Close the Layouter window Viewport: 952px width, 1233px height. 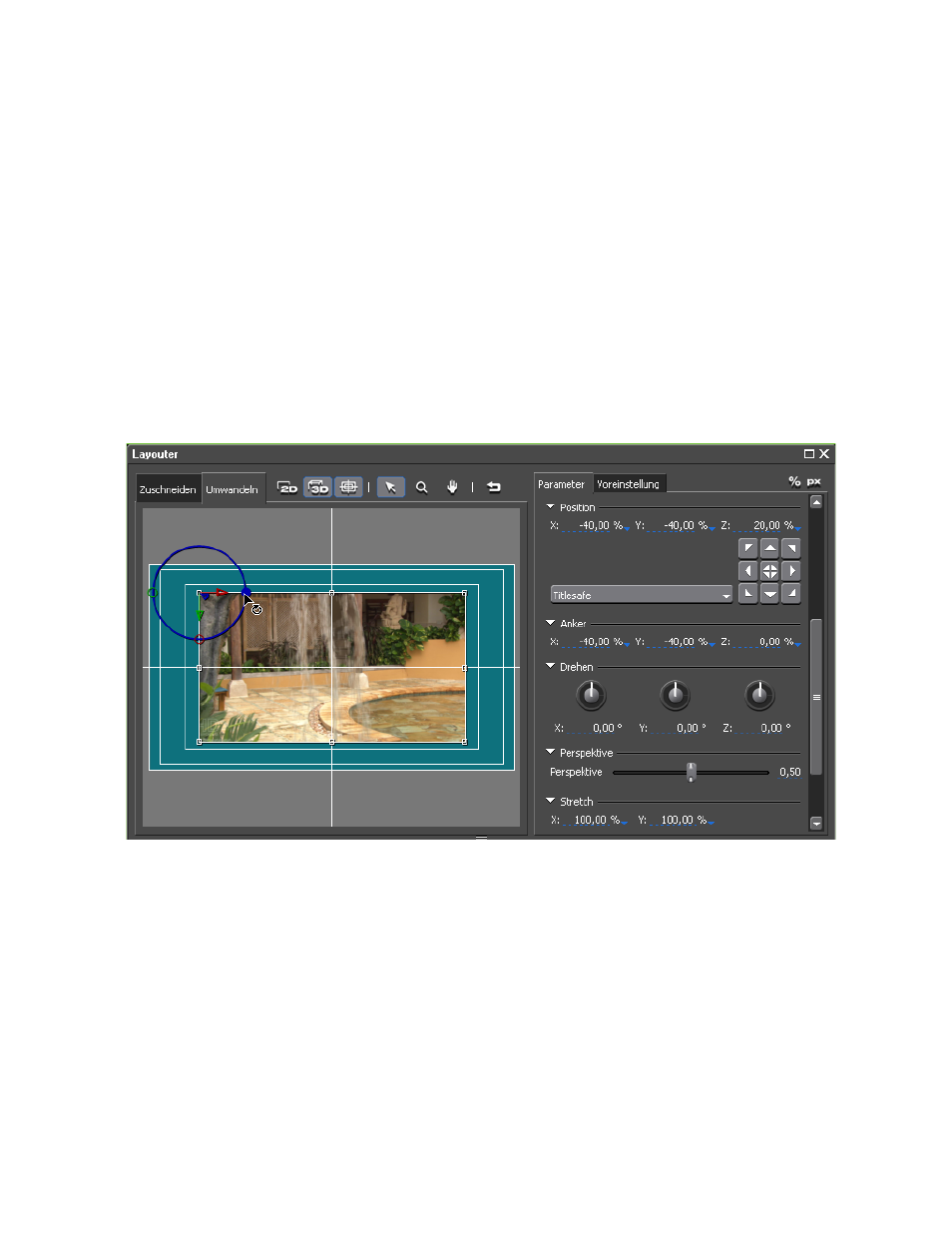tap(824, 453)
